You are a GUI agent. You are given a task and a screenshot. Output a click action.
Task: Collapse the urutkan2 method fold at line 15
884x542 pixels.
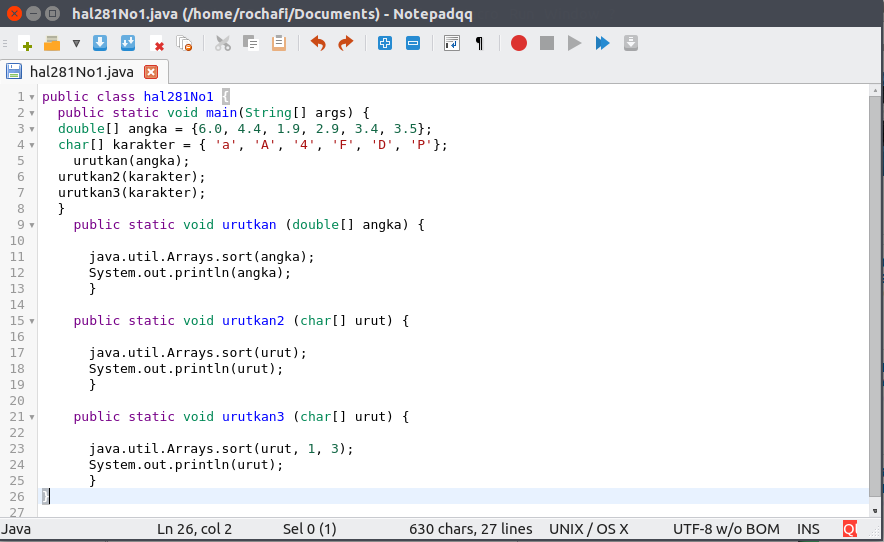(32, 321)
